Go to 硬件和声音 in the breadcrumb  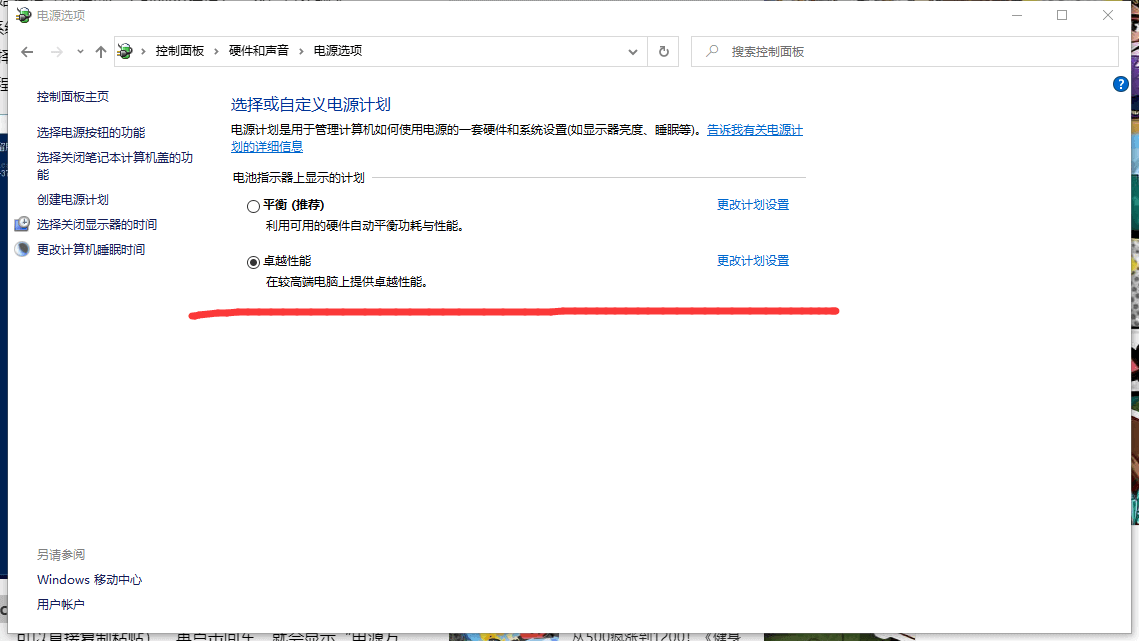258,51
